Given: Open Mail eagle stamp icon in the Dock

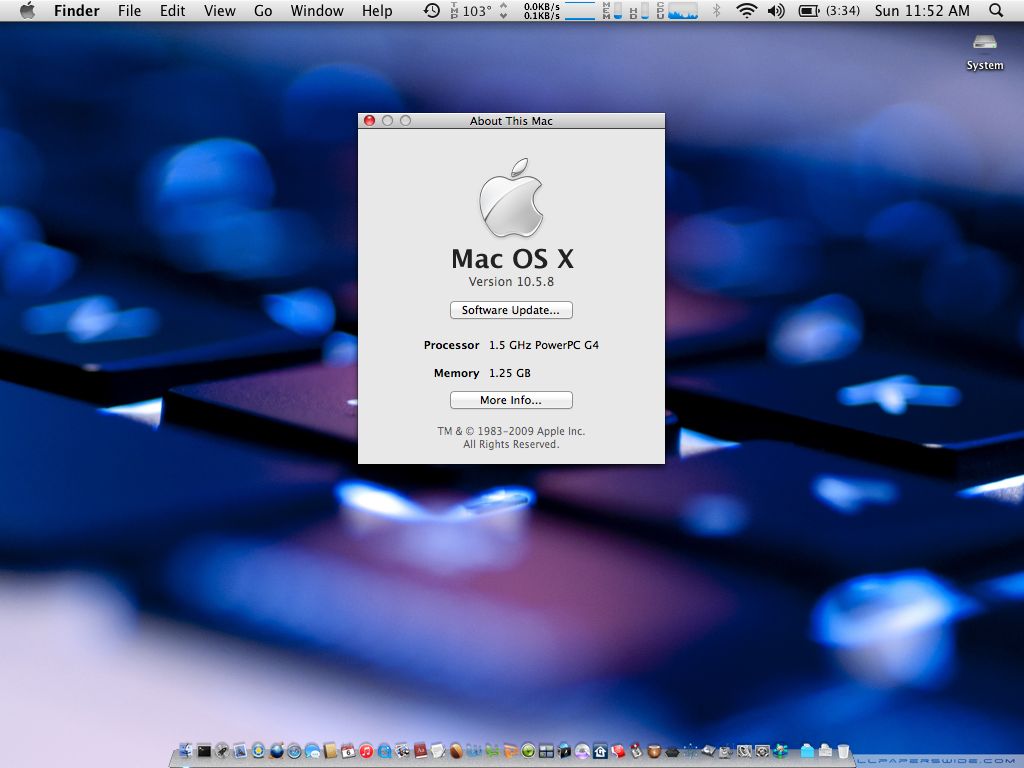Looking at the screenshot, I should [240, 751].
